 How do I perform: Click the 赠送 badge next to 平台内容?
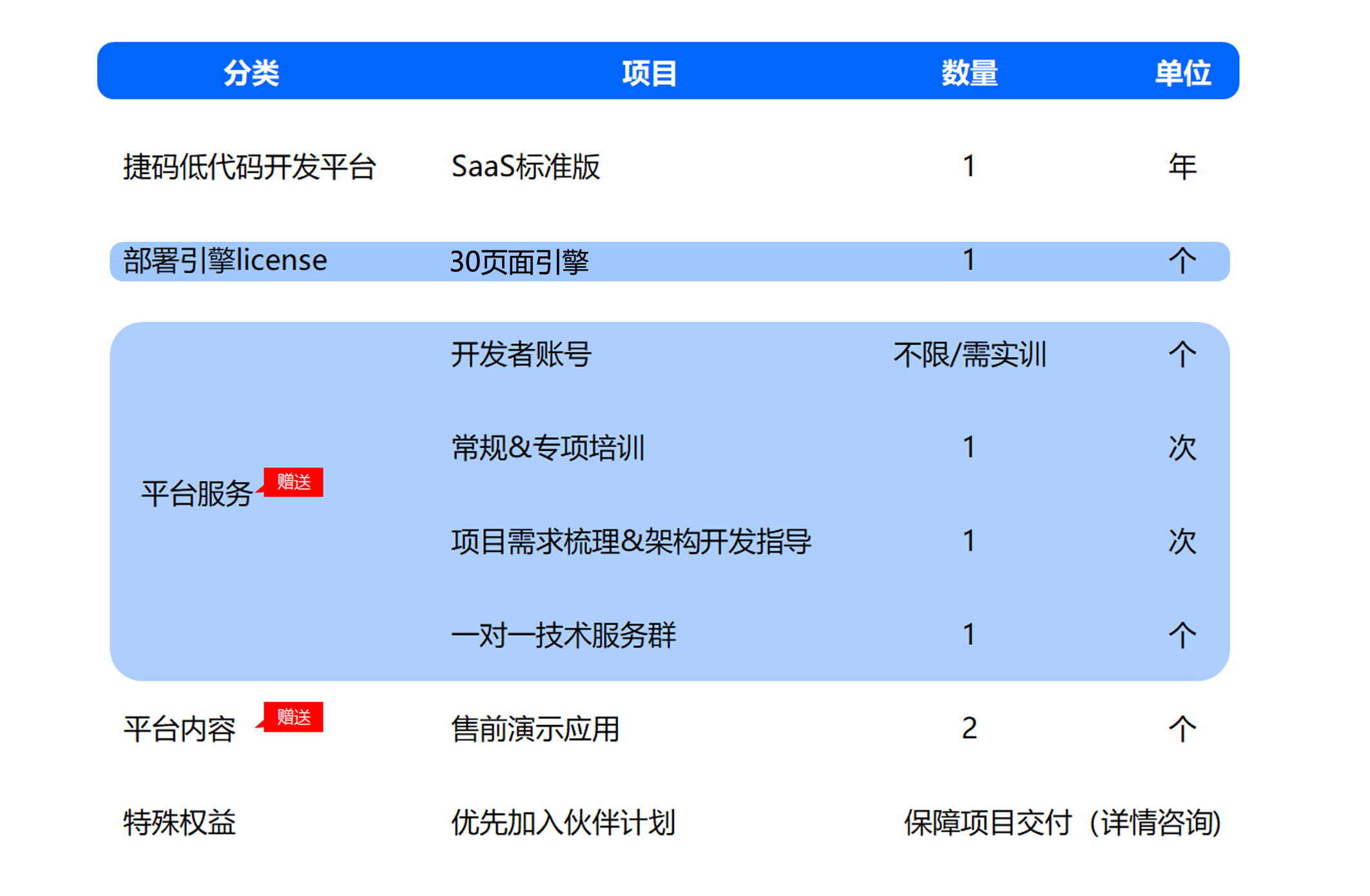[293, 717]
